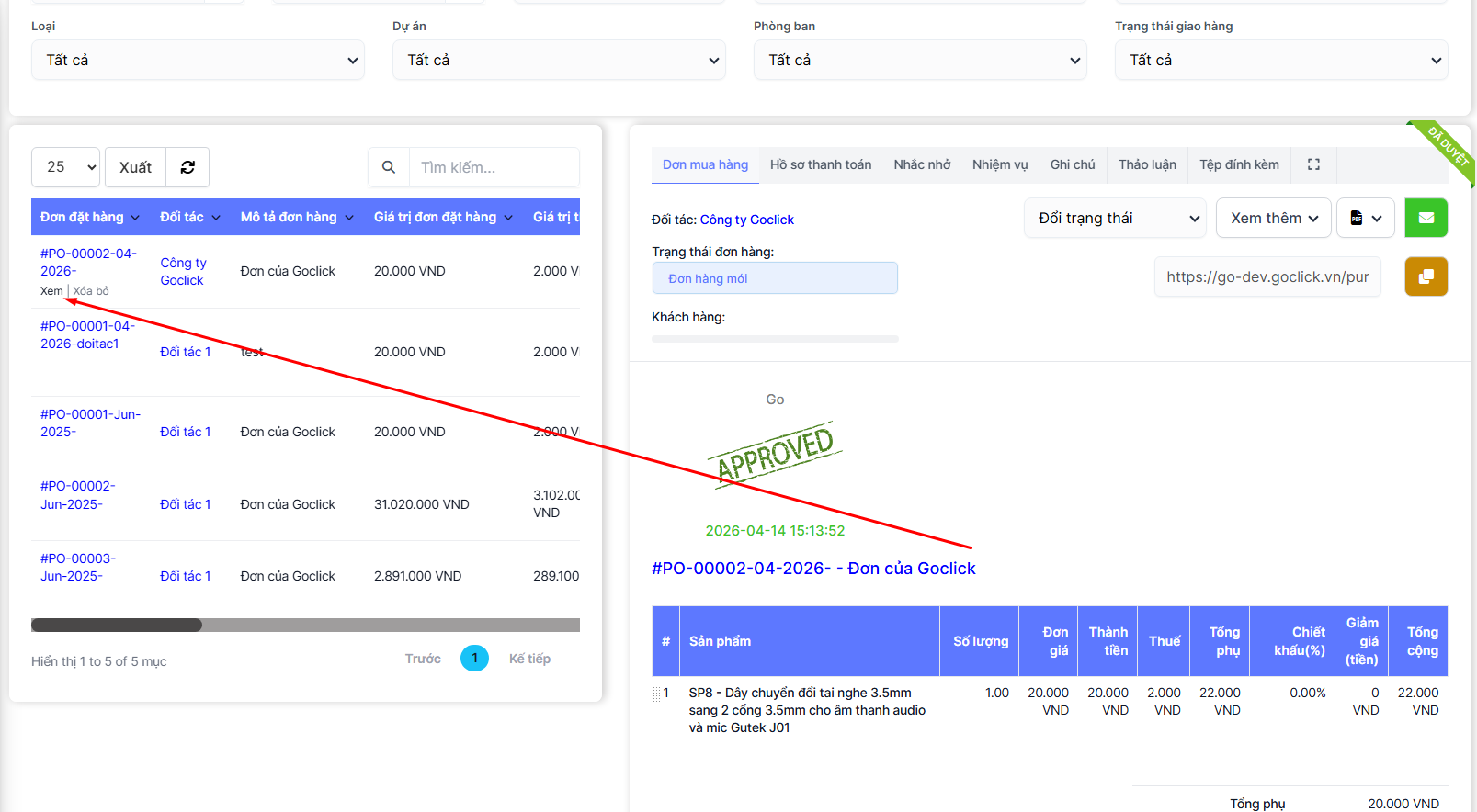This screenshot has width=1477, height=812.
Task: Switch to Hồ sơ thanh toán tab
Action: pos(820,164)
